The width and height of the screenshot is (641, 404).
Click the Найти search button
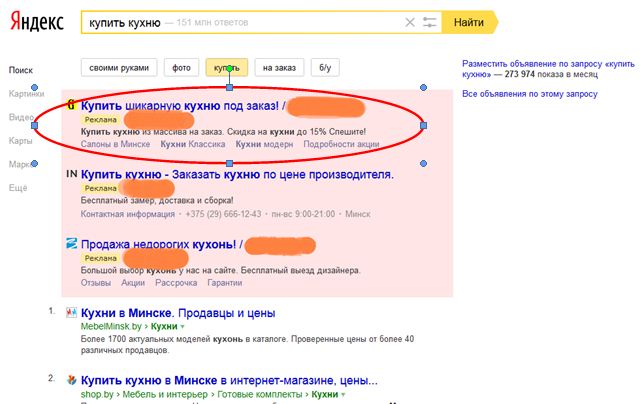470,22
